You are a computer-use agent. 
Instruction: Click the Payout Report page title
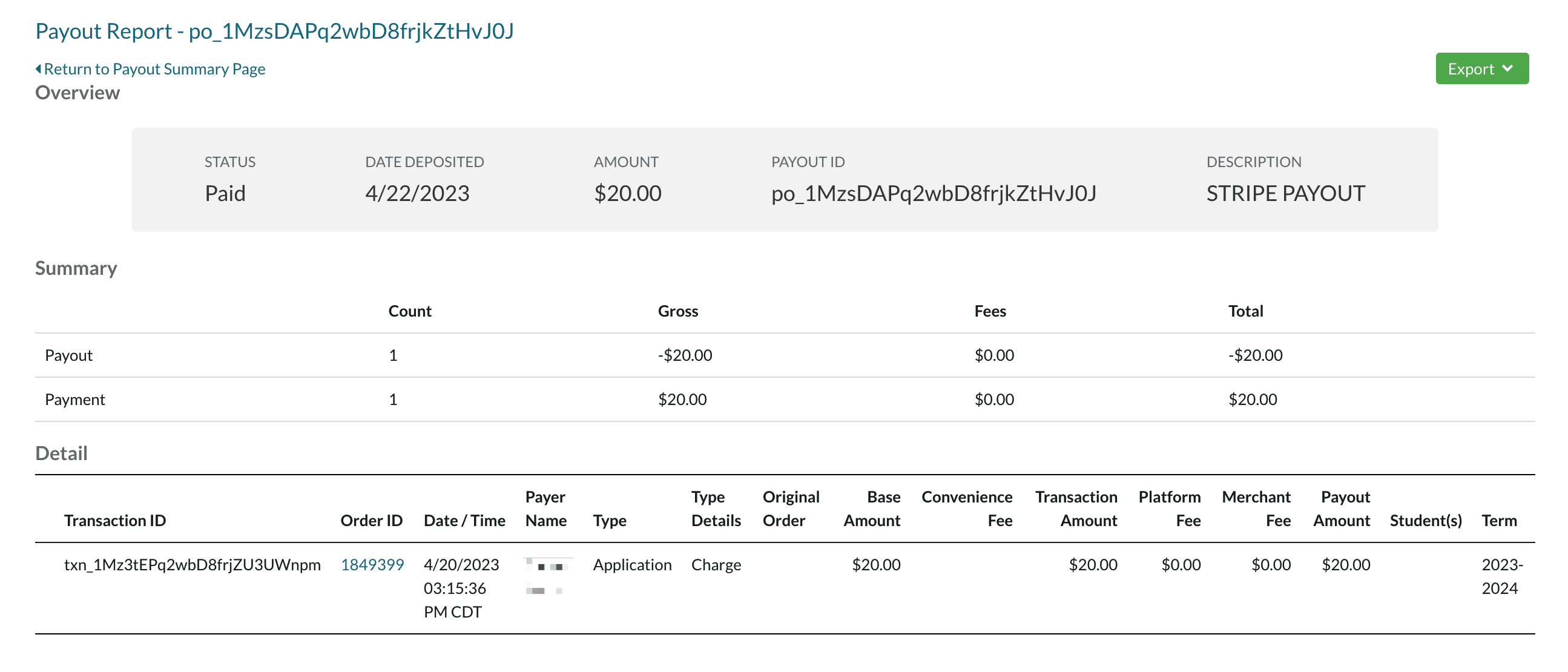274,31
